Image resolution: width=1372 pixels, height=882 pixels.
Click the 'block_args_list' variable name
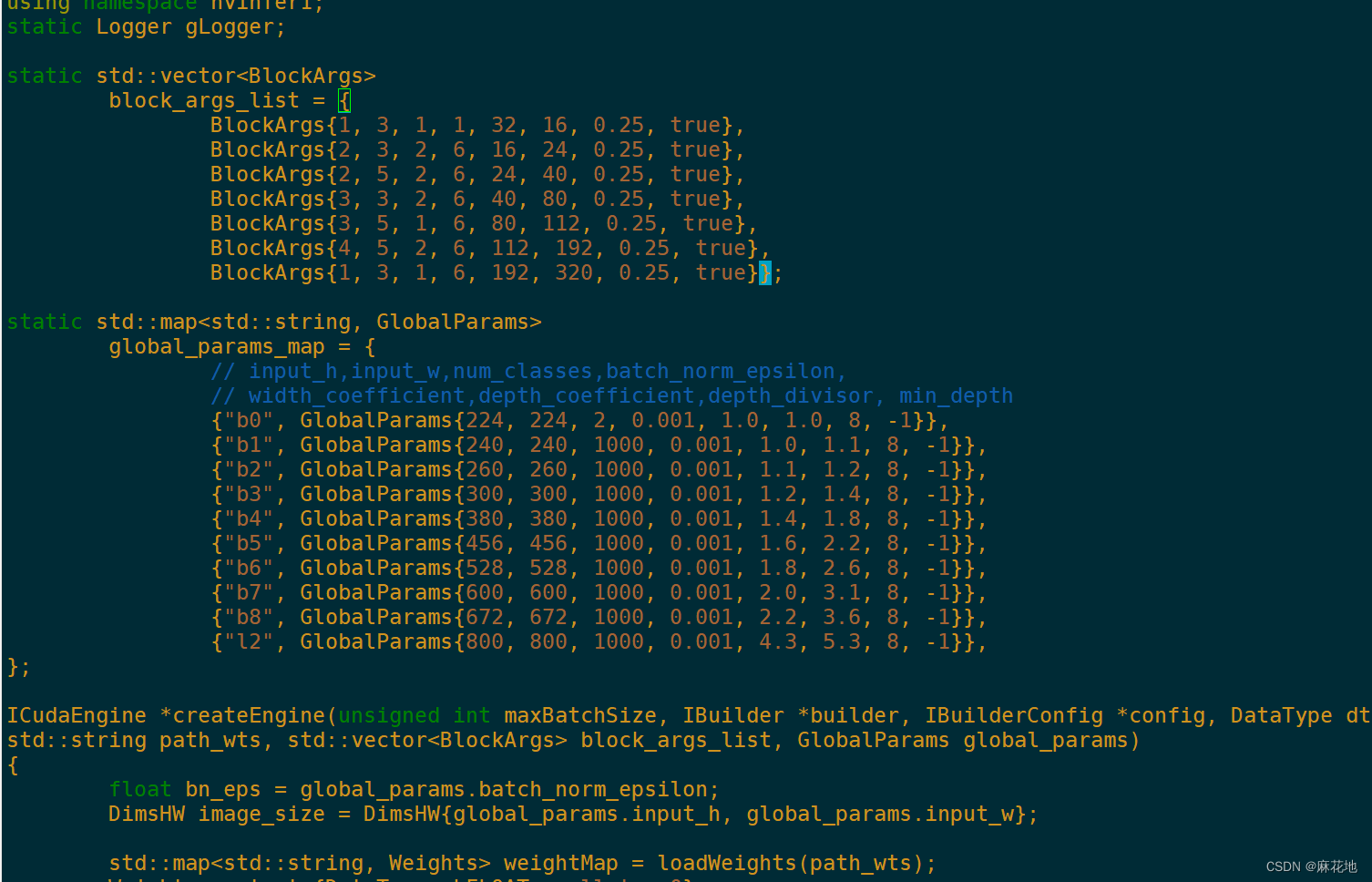click(x=204, y=100)
